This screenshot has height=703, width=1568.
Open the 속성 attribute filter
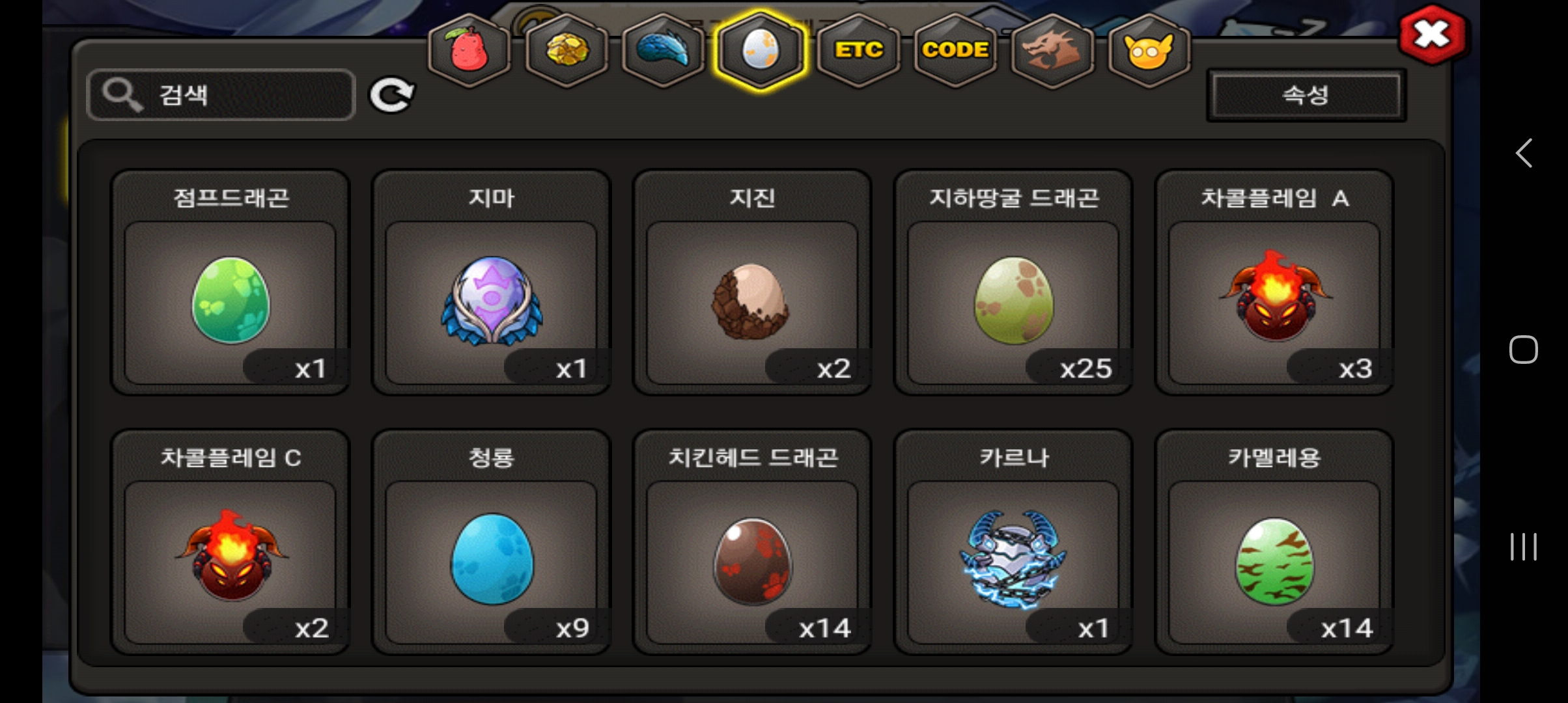pyautogui.click(x=1306, y=95)
